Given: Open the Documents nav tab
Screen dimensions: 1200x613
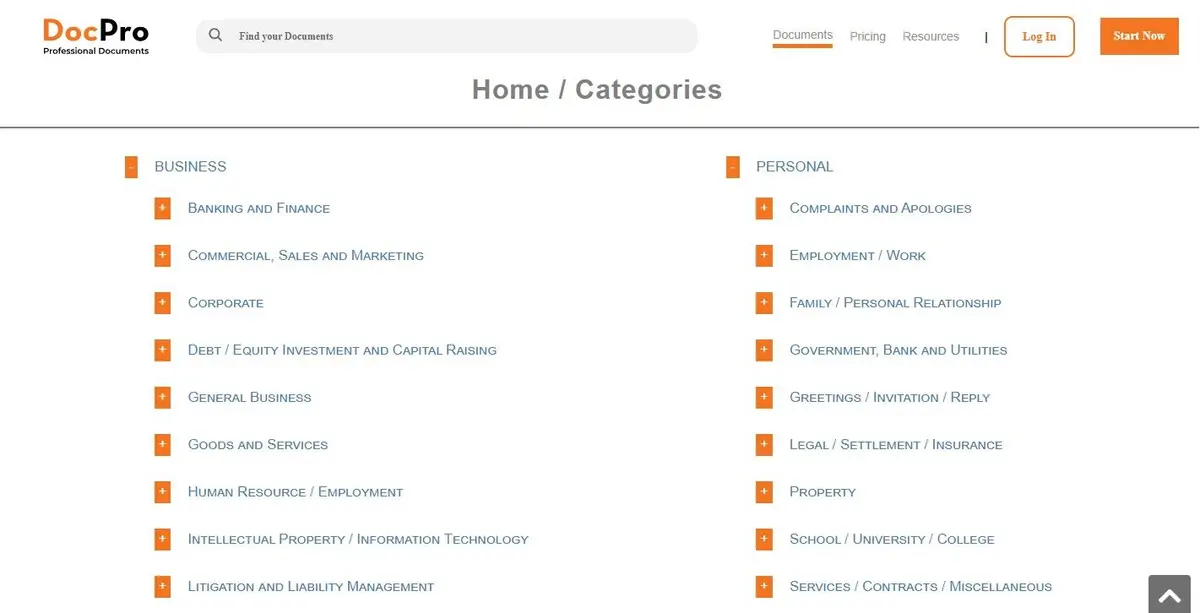Looking at the screenshot, I should click(802, 36).
